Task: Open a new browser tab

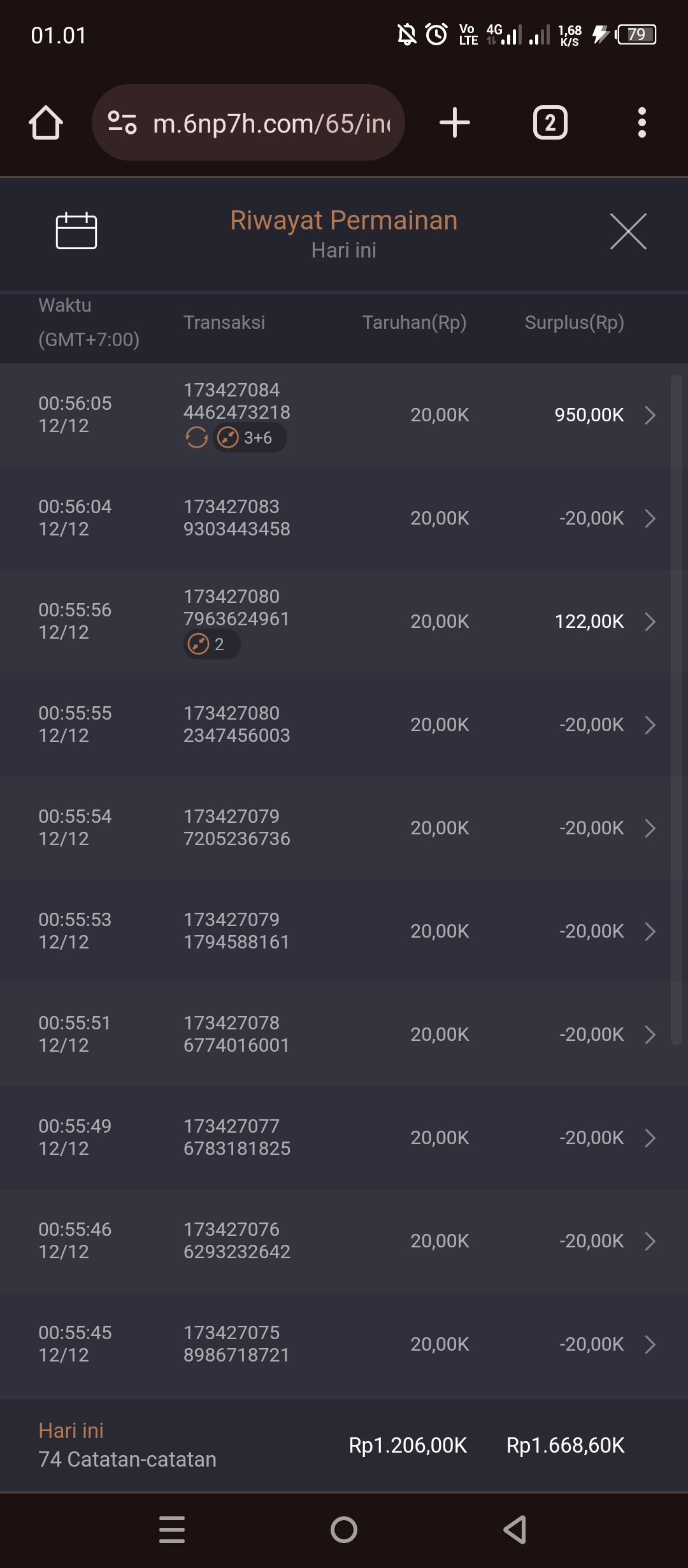Action: 455,122
